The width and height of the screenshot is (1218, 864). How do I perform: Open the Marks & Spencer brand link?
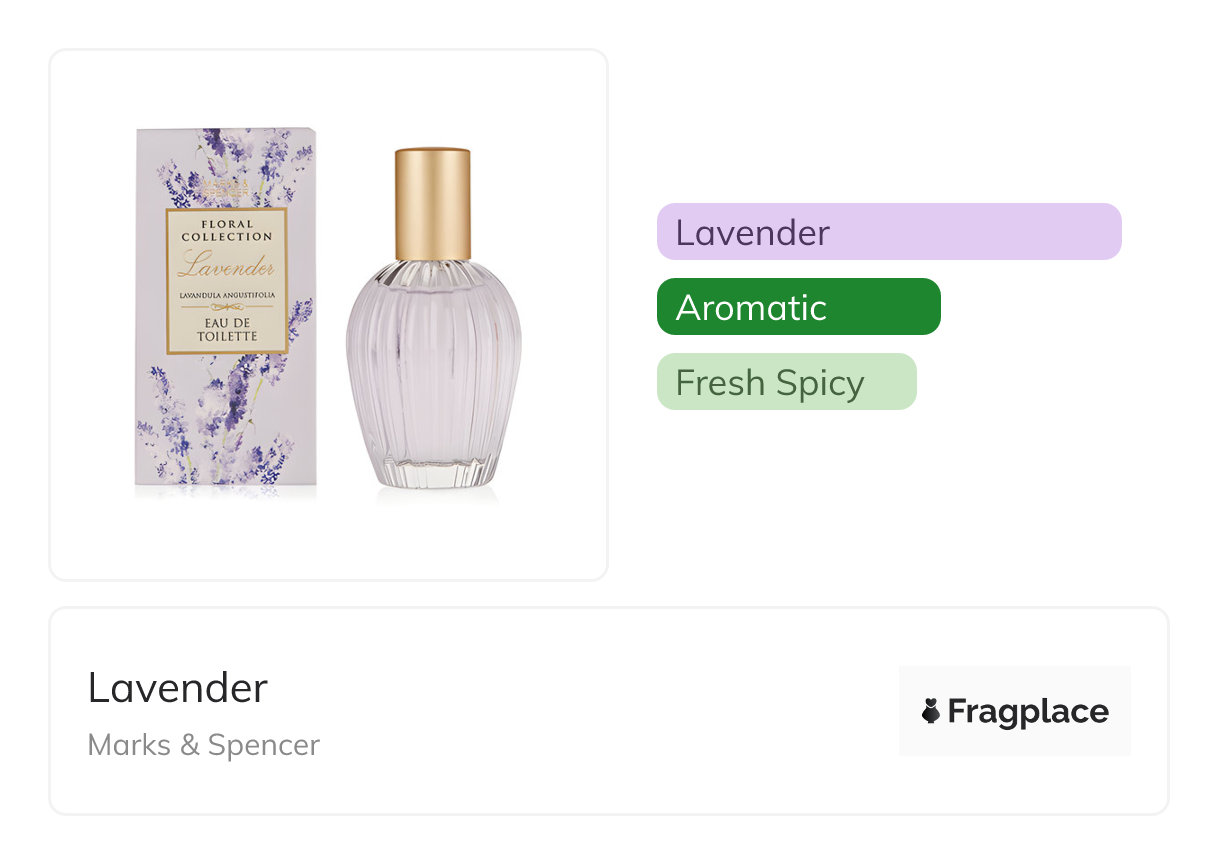[203, 745]
